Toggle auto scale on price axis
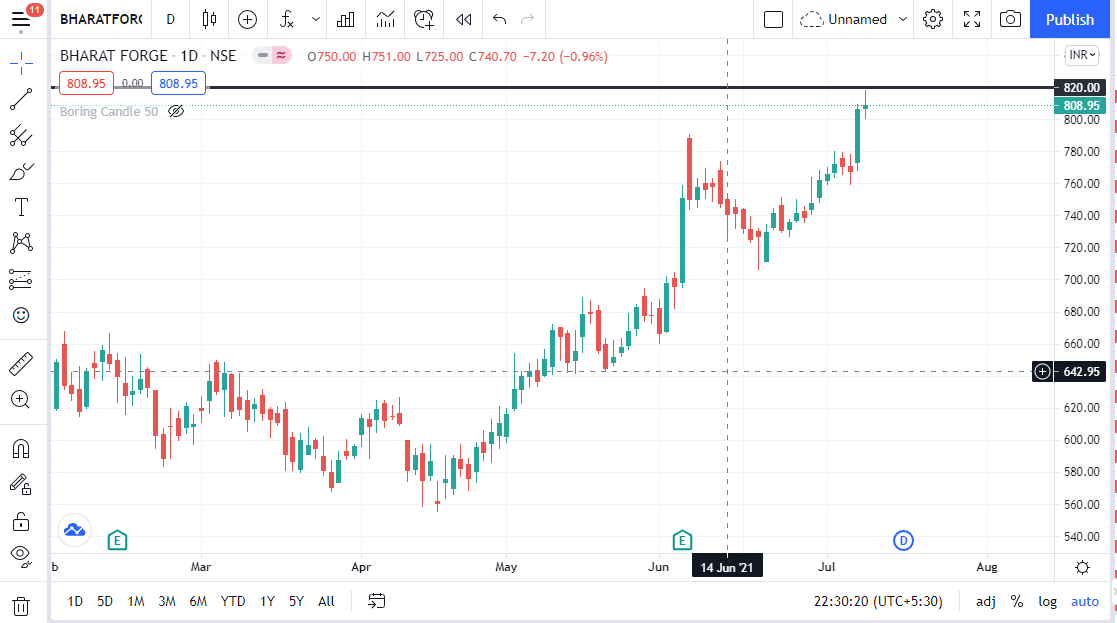This screenshot has height=623, width=1117. click(x=1085, y=601)
